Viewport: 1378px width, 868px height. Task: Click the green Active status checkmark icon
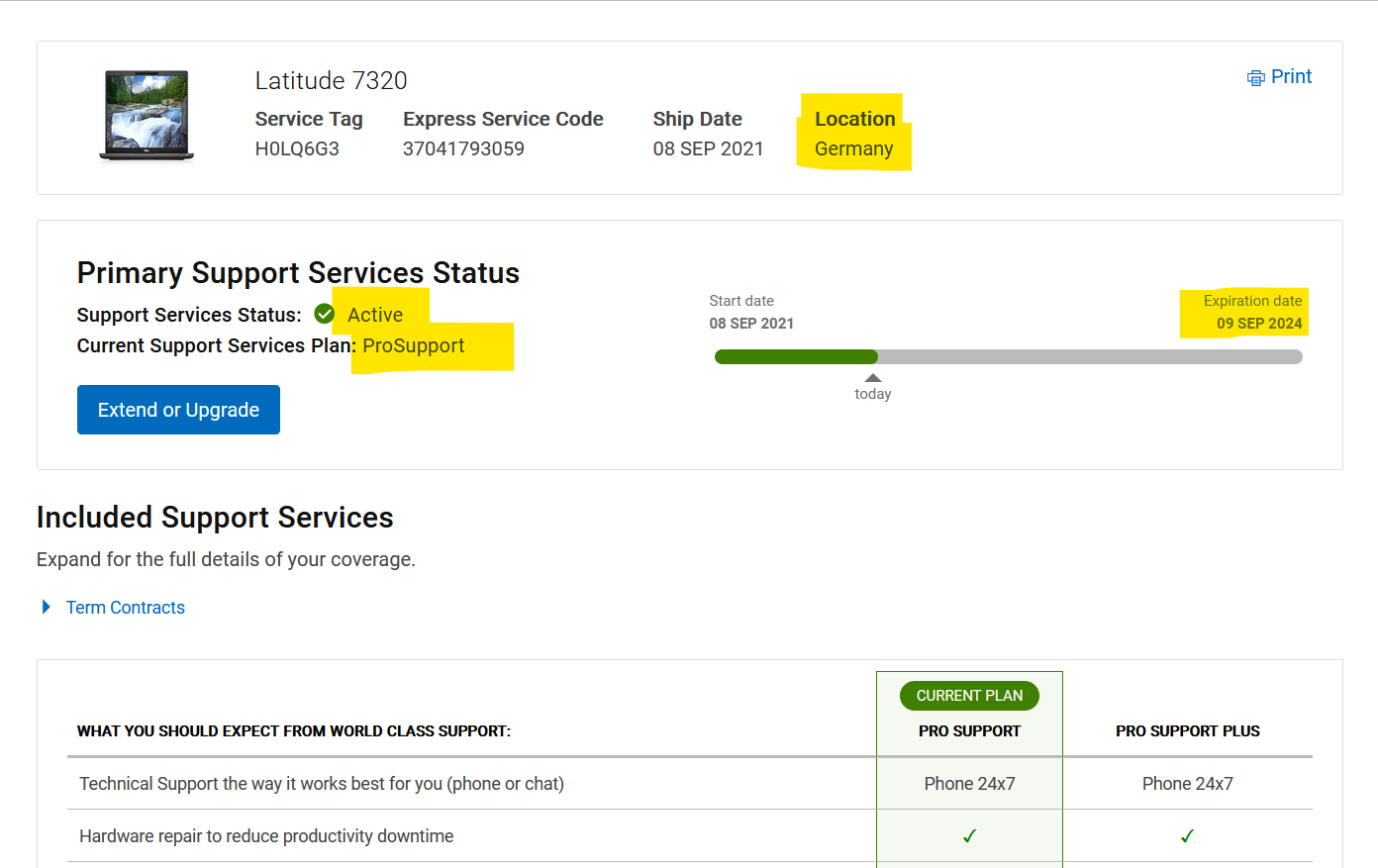[x=324, y=314]
